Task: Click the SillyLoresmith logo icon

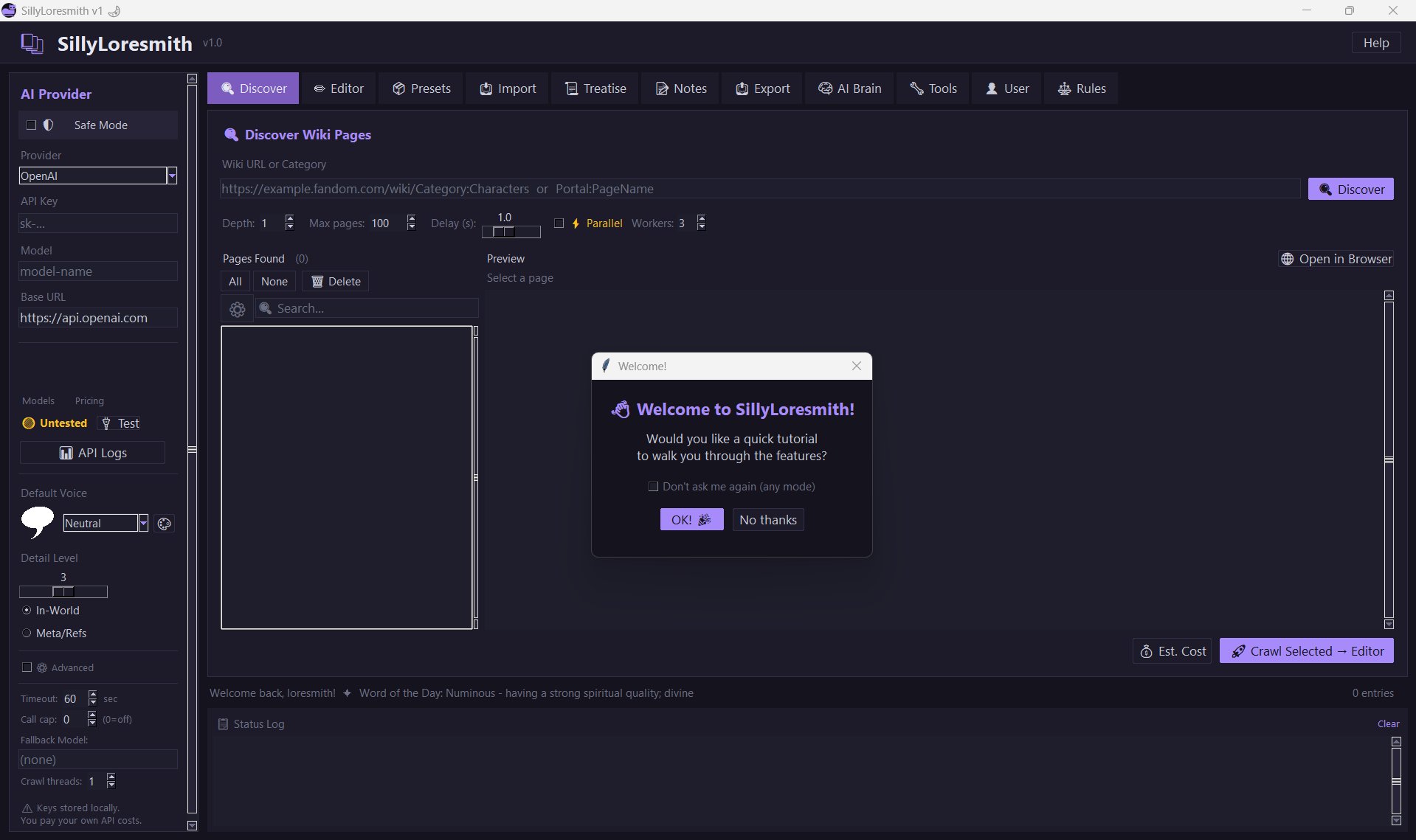Action: pos(32,44)
